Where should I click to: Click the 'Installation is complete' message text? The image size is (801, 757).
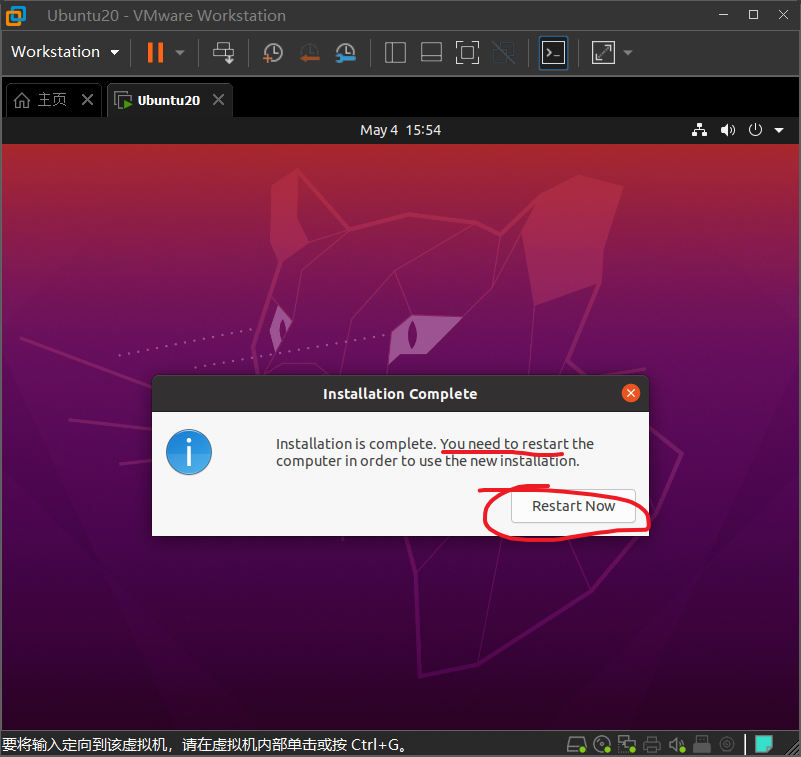(435, 452)
